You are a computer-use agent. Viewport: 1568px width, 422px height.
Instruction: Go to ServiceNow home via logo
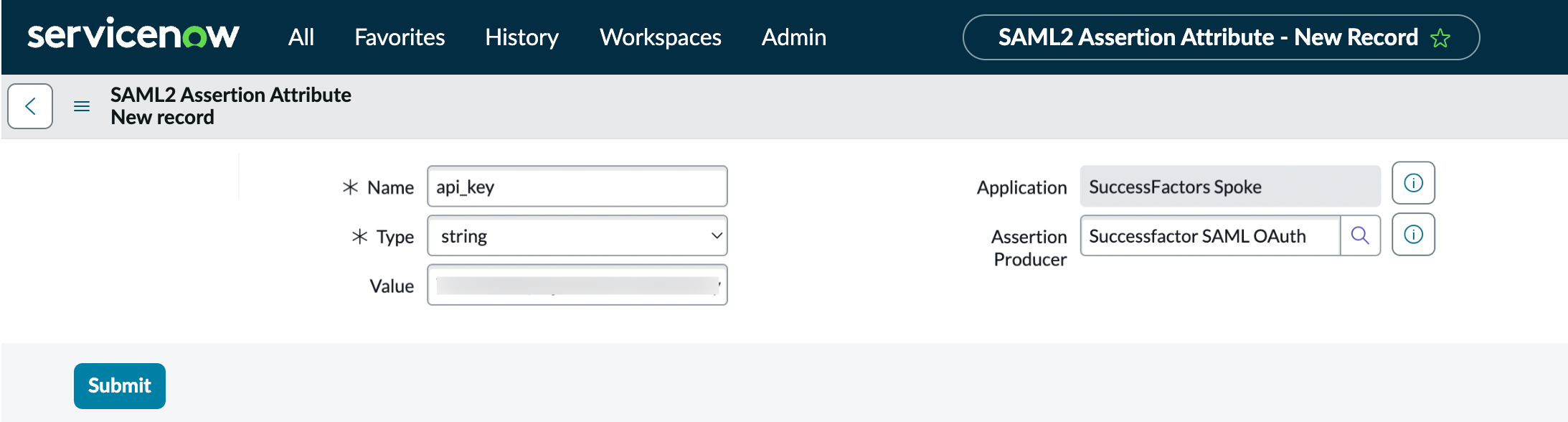pyautogui.click(x=133, y=34)
